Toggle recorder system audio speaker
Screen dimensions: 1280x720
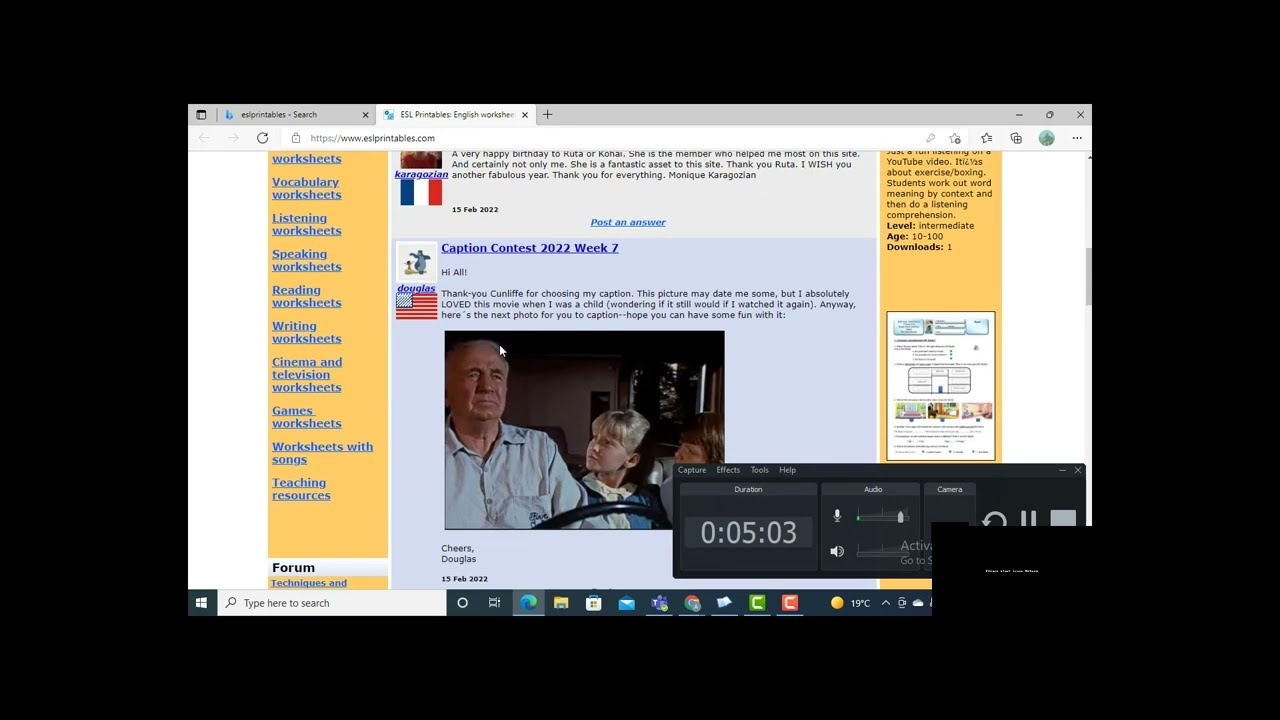[x=837, y=551]
